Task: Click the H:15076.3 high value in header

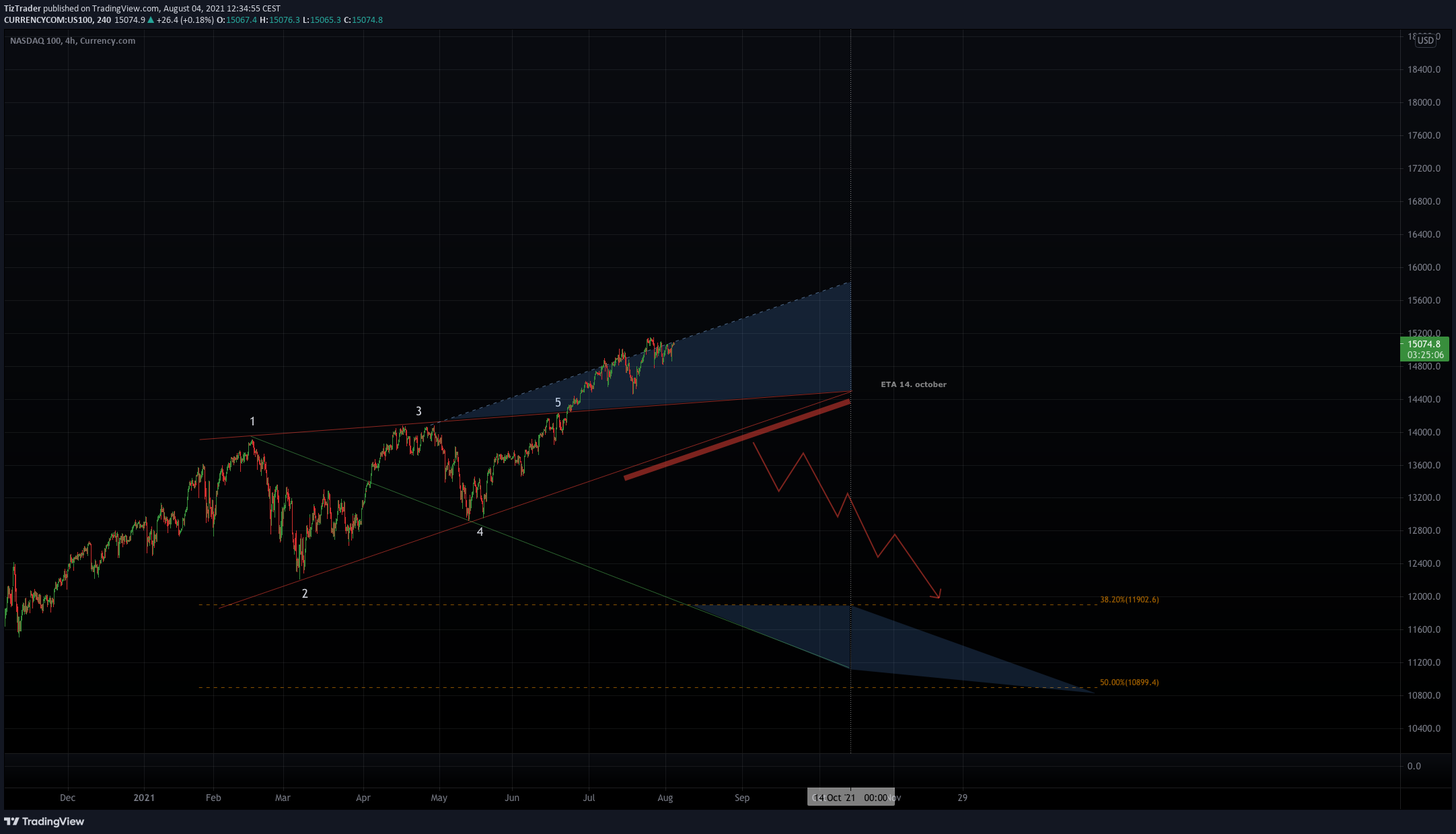Action: pyautogui.click(x=280, y=20)
